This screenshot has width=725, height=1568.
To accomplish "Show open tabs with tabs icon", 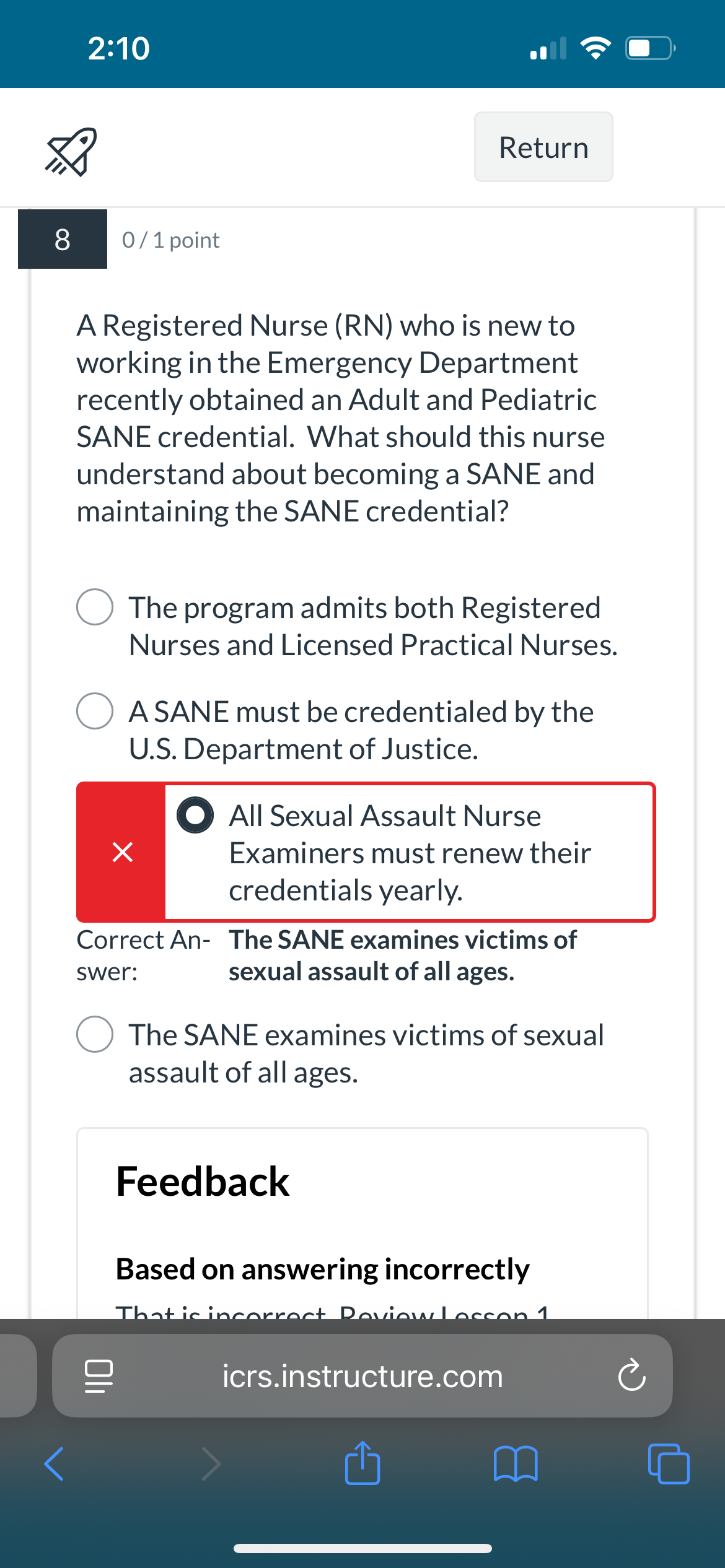I will pos(669,1464).
